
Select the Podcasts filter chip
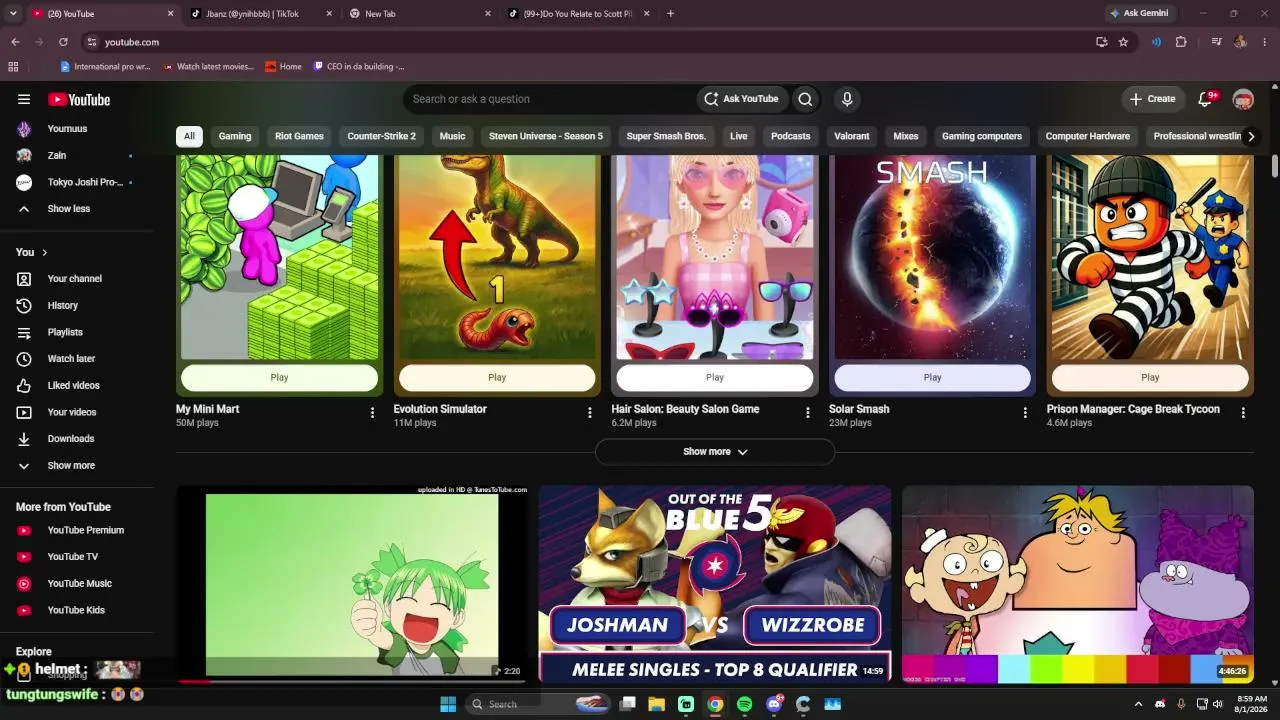click(x=790, y=136)
